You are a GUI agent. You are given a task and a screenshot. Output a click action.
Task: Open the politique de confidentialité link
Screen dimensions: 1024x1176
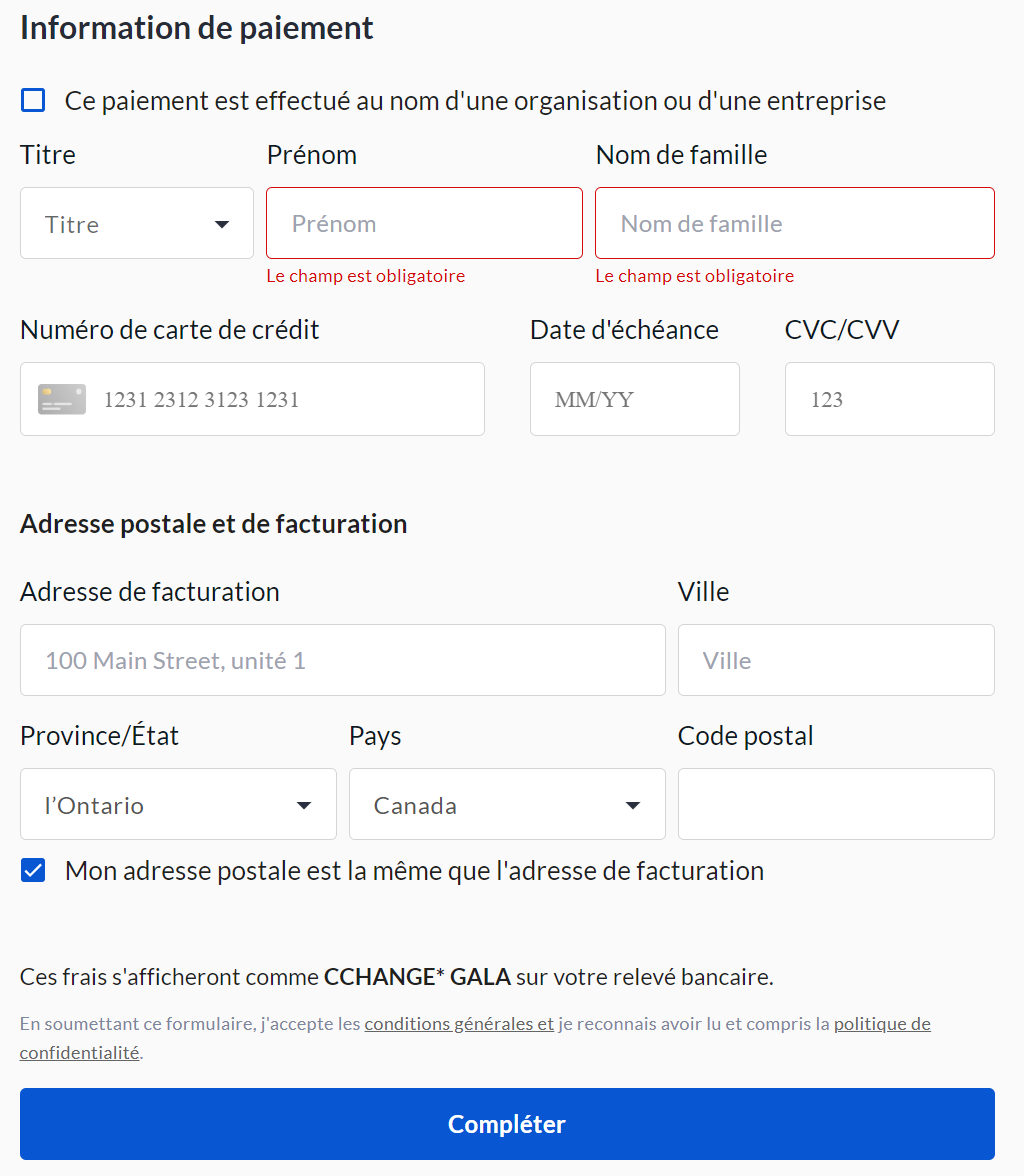[x=881, y=1024]
